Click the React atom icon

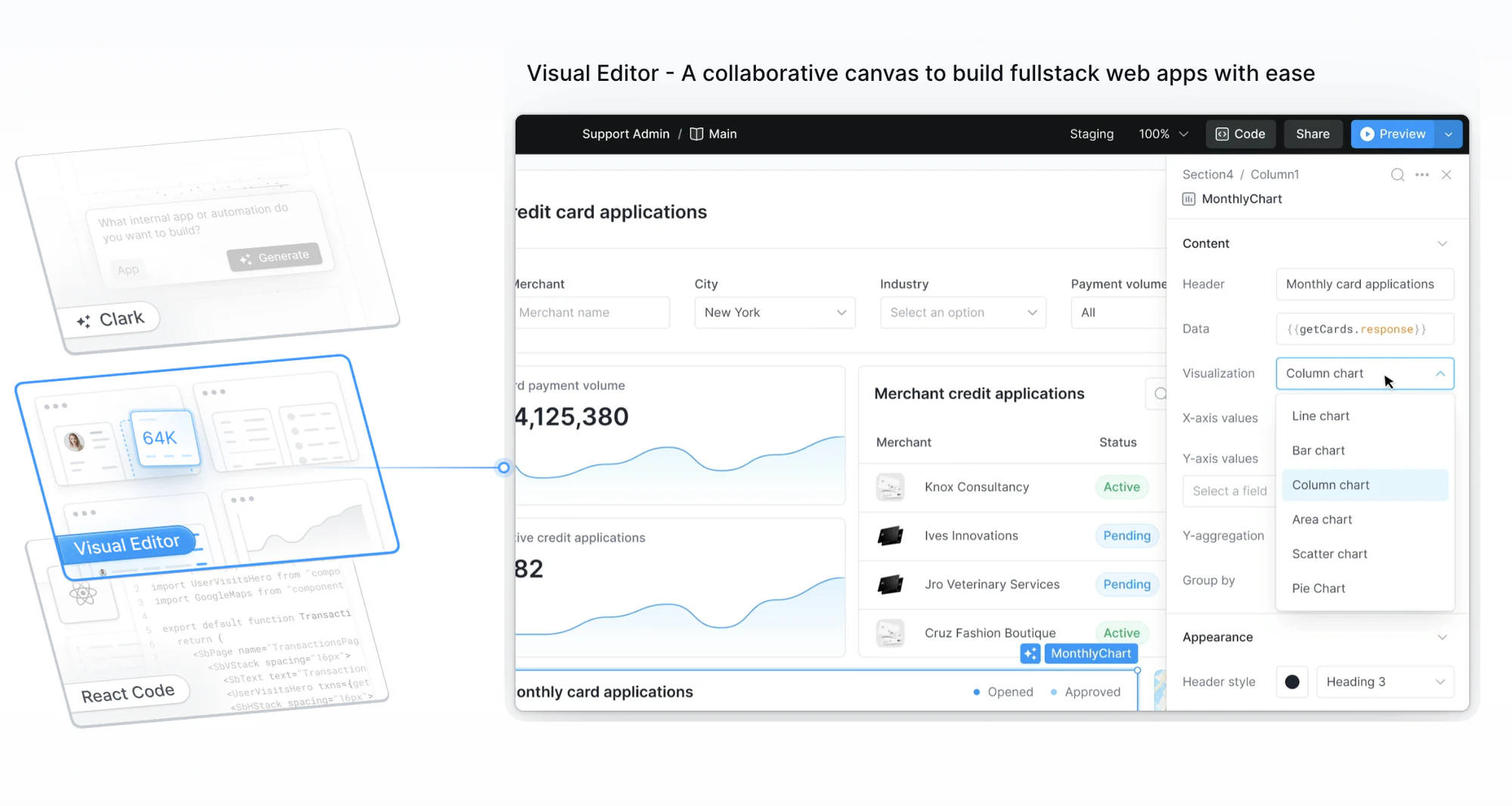click(82, 594)
